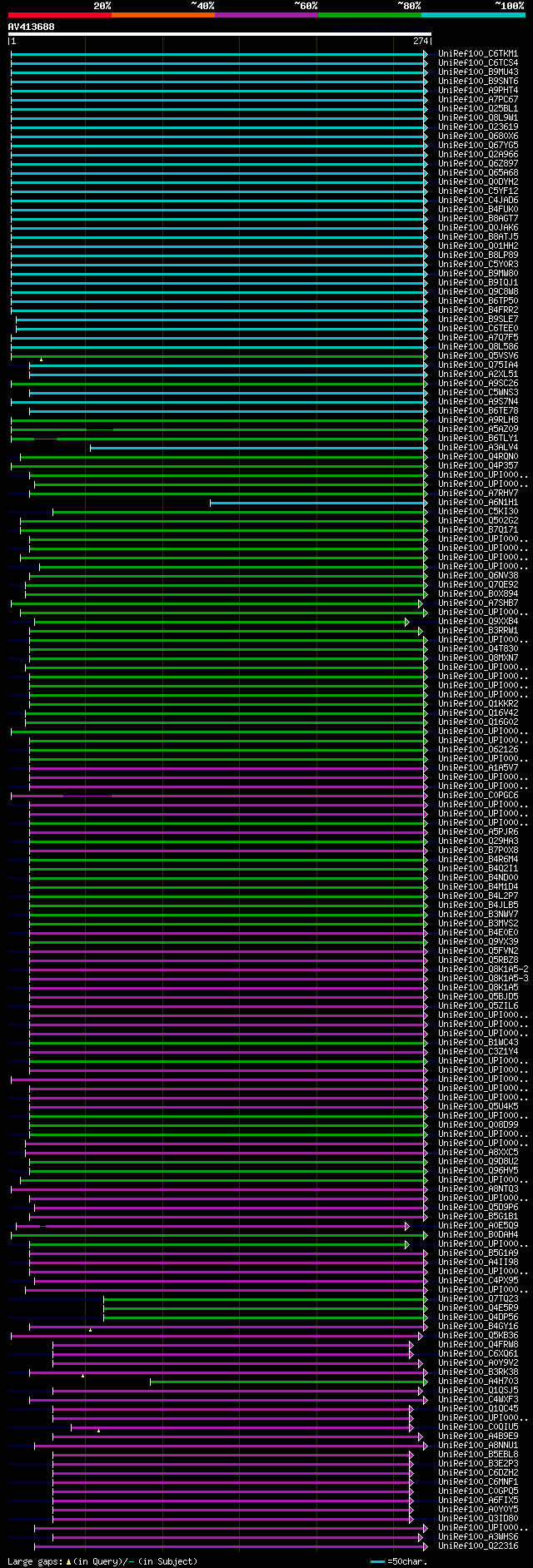Click label UniRef100_B3MVS2

tap(478, 924)
